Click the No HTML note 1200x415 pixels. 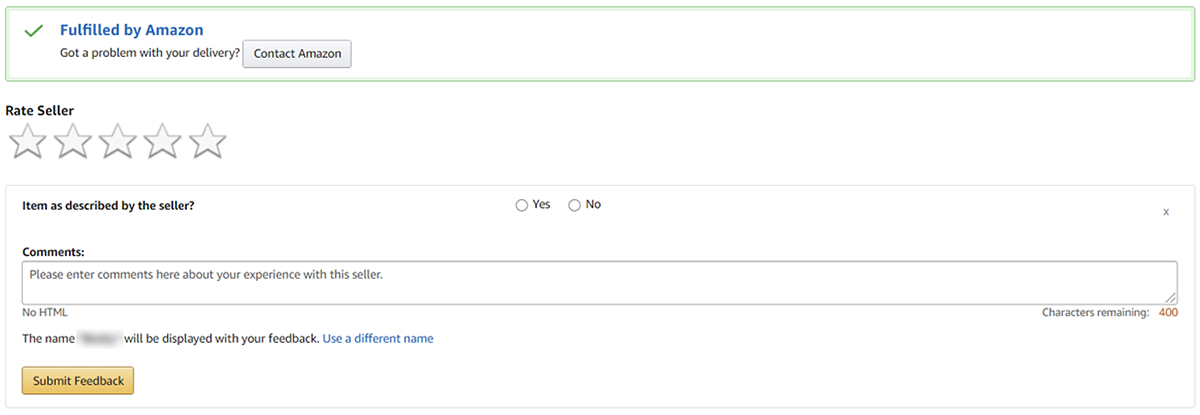tap(45, 313)
